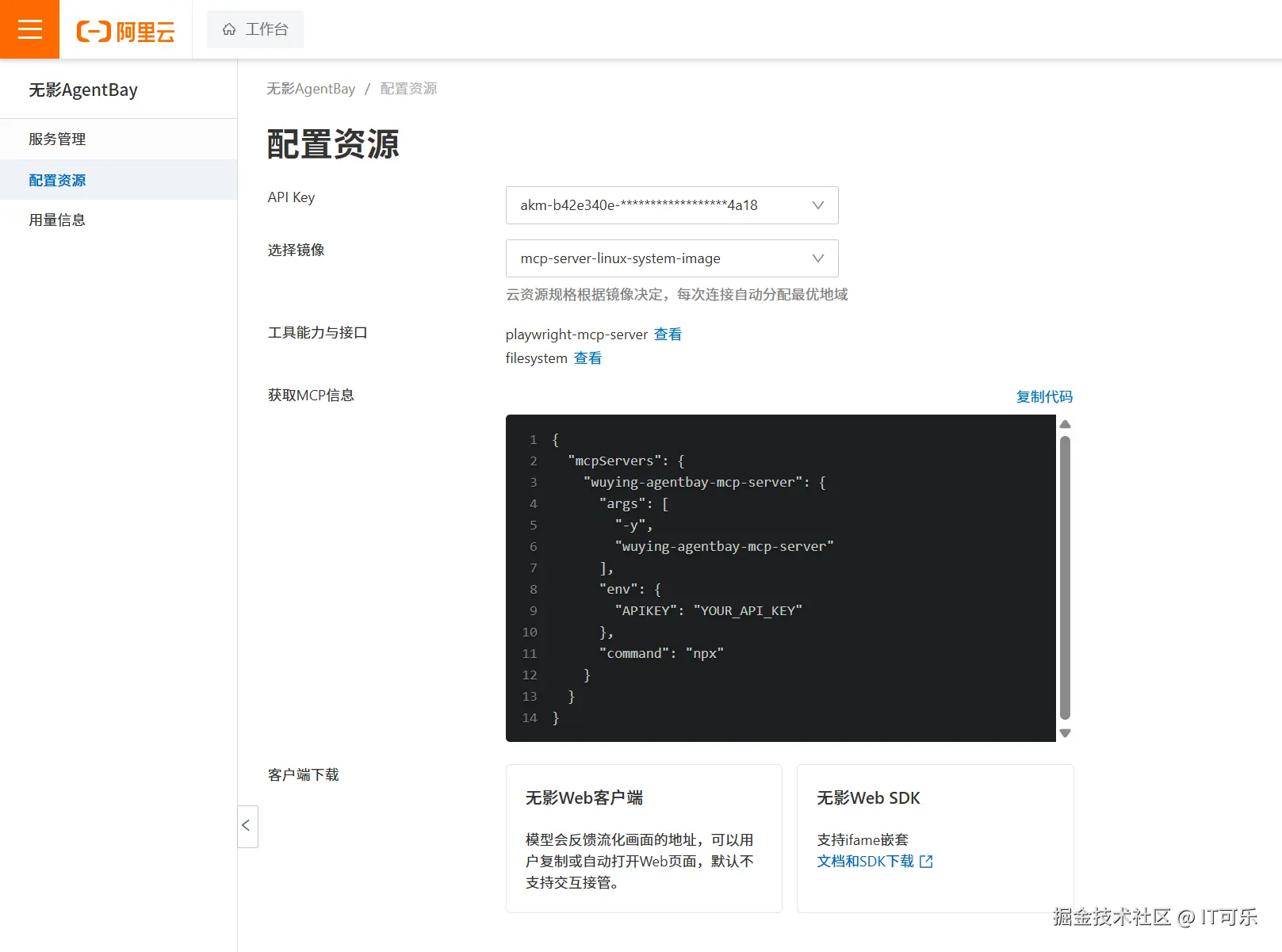Click the "YOUR_API_KEY" value in code
This screenshot has height=952, width=1282.
tap(748, 610)
